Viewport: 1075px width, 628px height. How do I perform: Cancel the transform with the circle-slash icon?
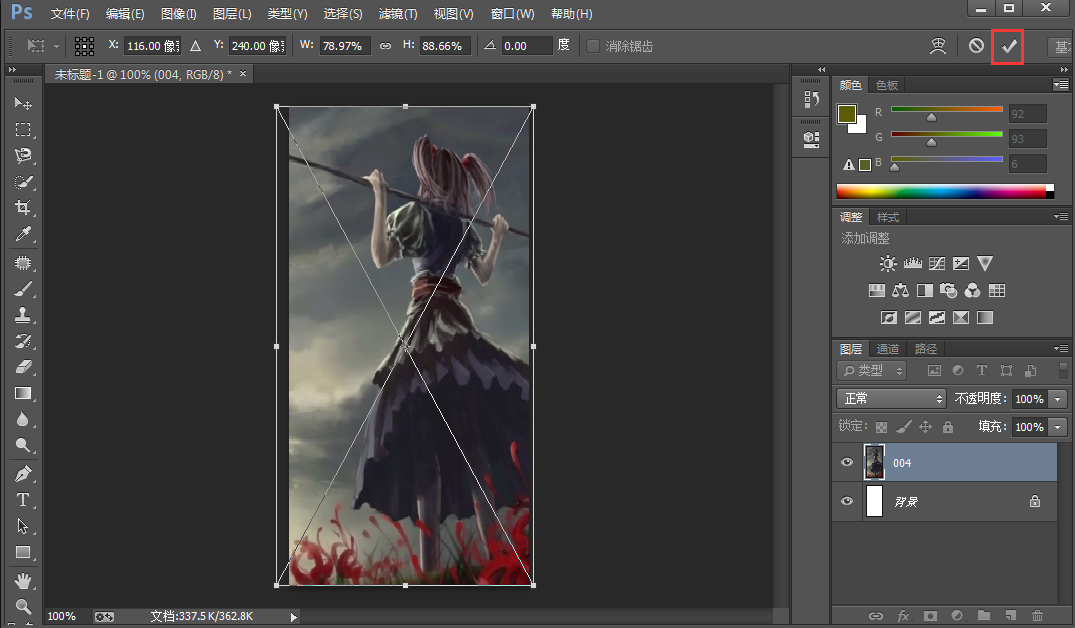(x=976, y=46)
